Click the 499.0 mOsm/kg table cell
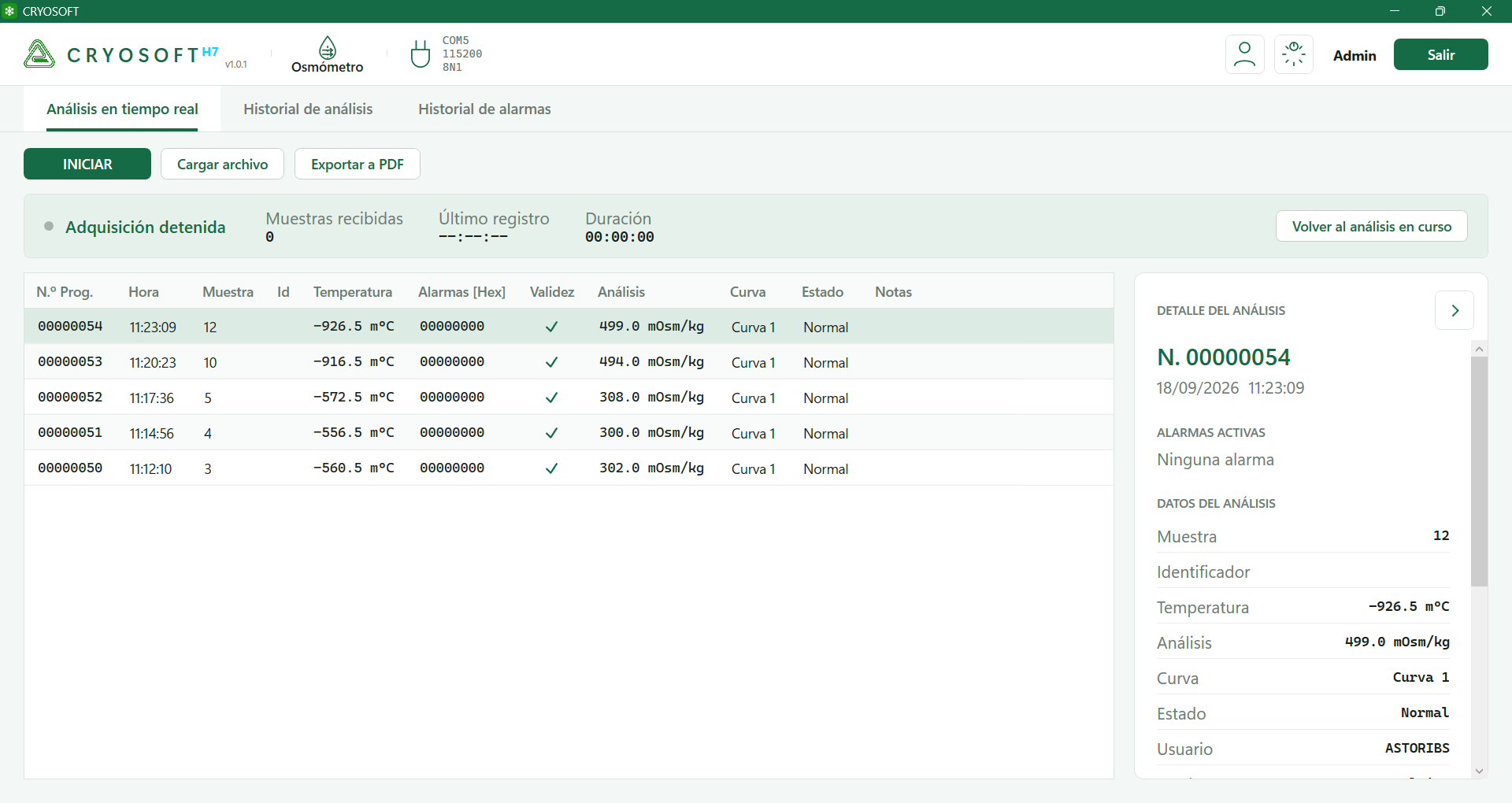 pyautogui.click(x=651, y=327)
